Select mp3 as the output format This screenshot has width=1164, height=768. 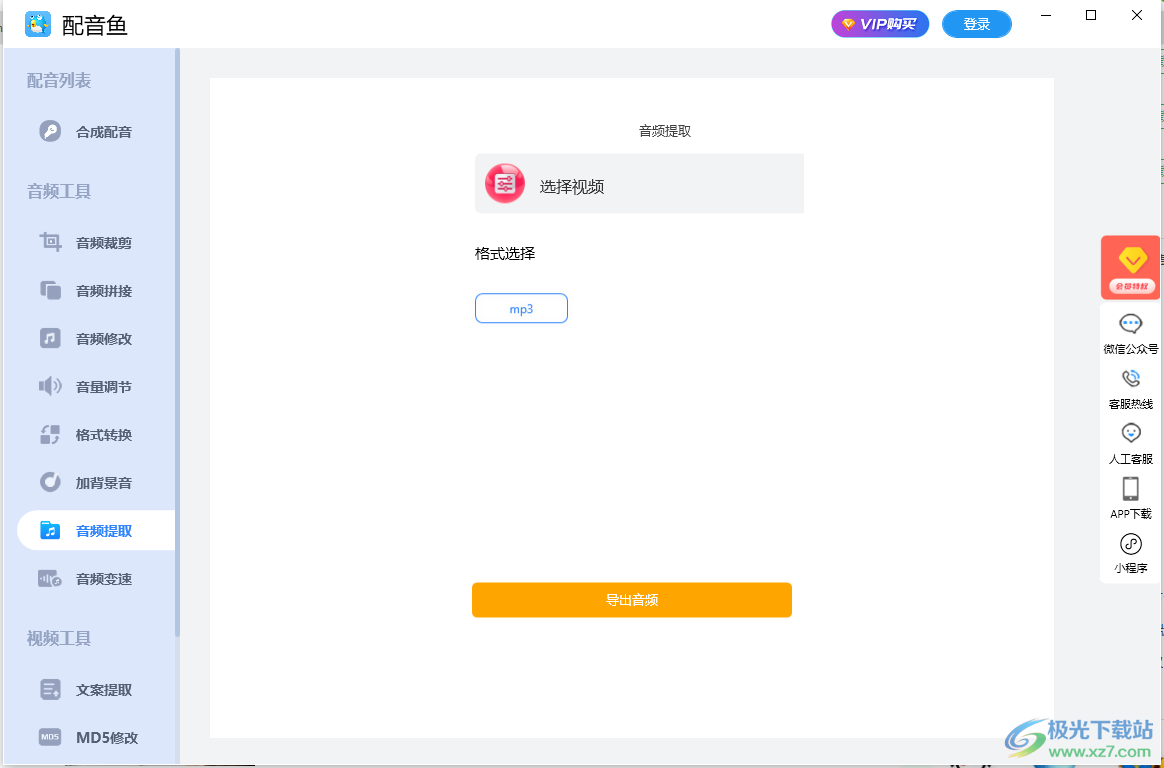coord(521,308)
